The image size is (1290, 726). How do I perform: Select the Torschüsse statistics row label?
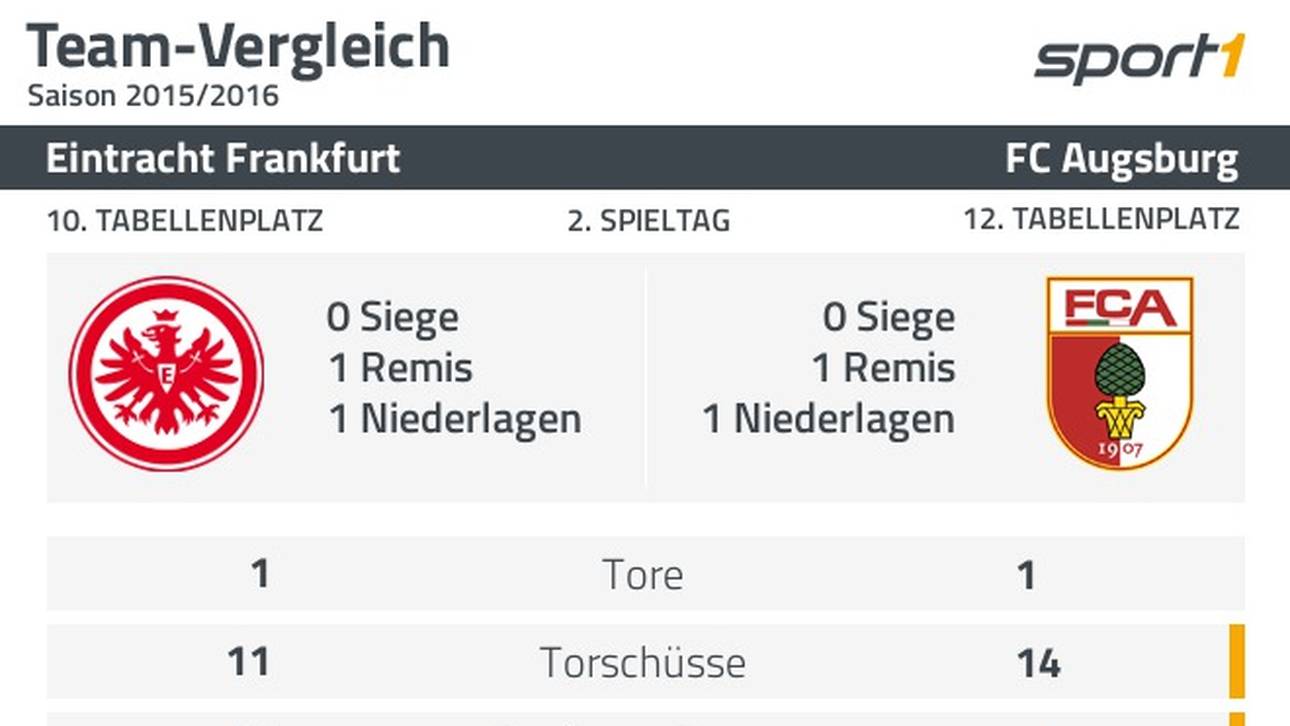(x=643, y=663)
